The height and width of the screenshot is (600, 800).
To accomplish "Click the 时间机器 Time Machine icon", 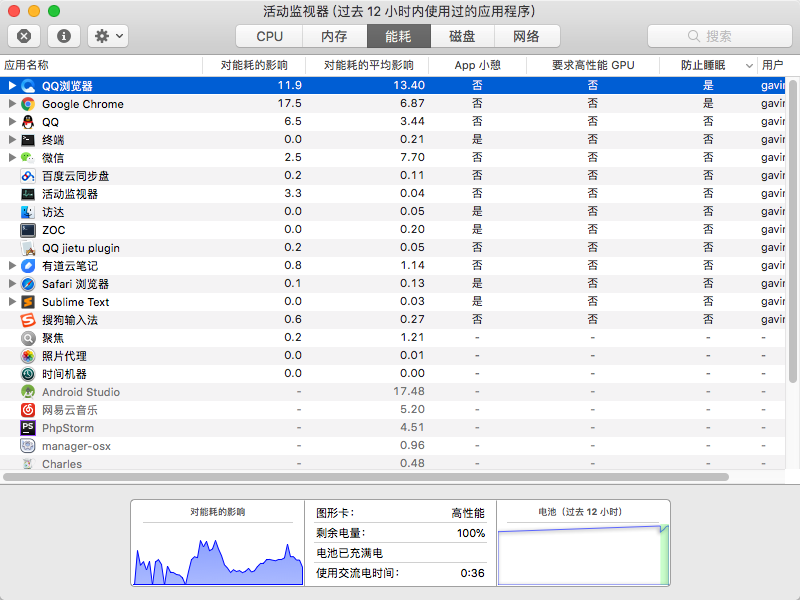I will point(28,374).
